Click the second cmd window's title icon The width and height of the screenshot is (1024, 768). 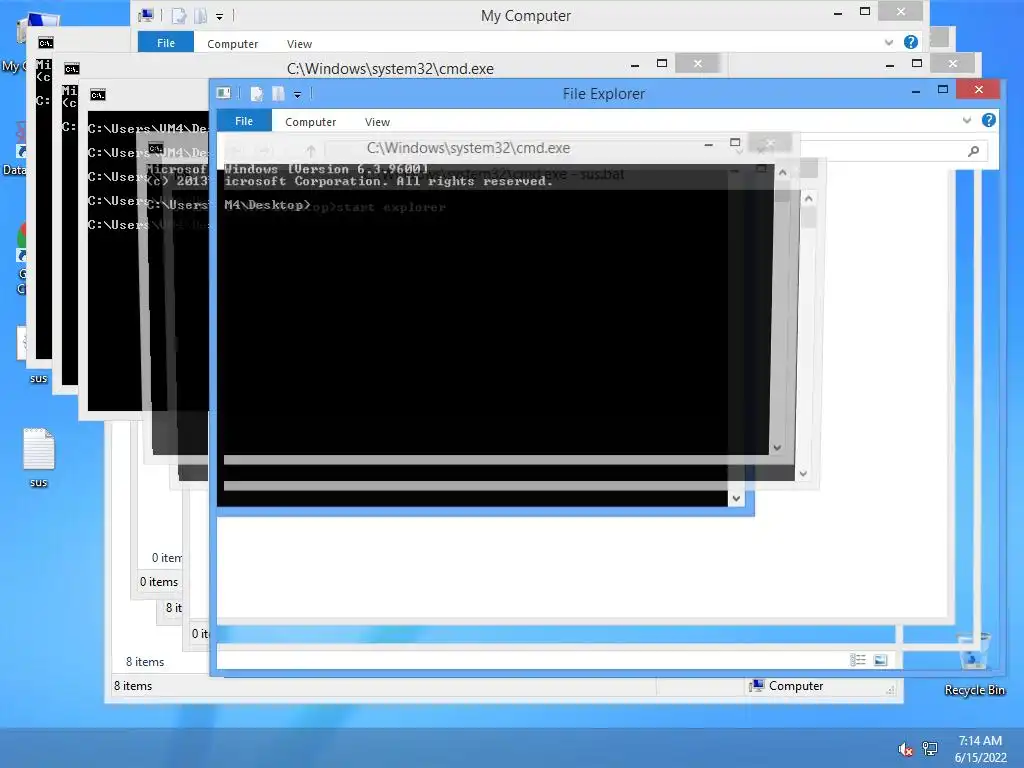click(72, 69)
